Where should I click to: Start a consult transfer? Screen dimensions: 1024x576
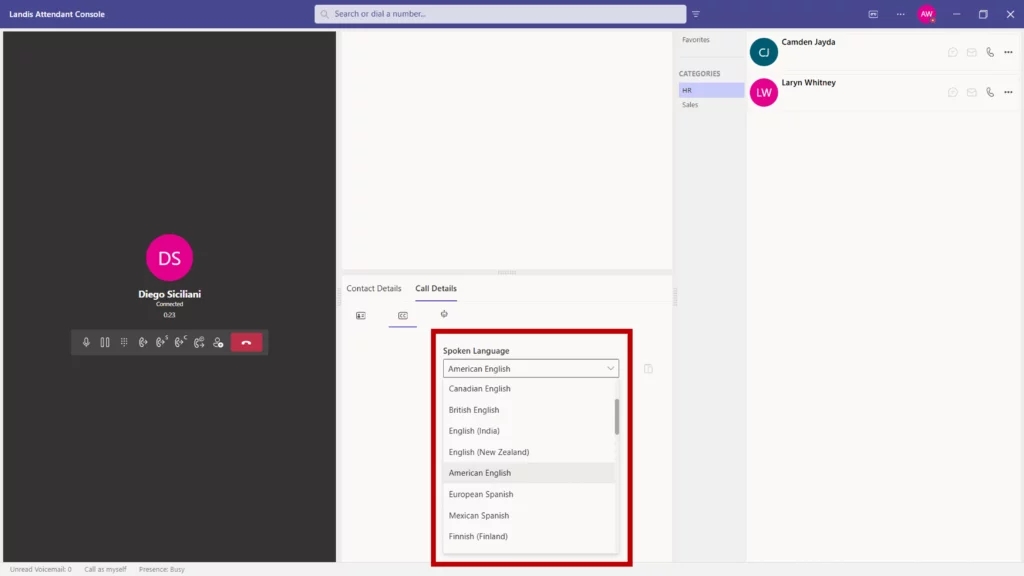(181, 342)
